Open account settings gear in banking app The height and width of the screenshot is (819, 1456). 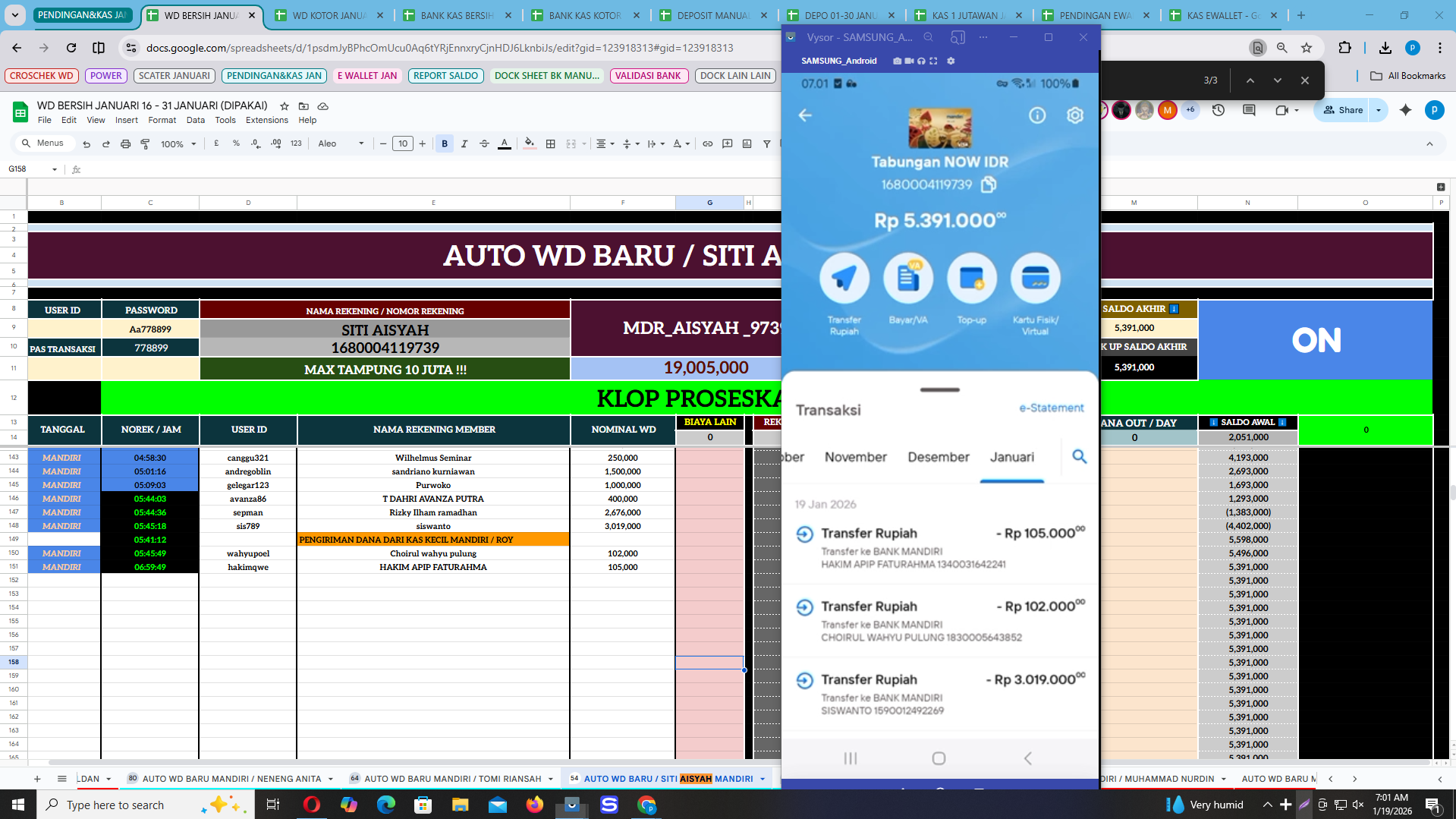tap(1075, 115)
